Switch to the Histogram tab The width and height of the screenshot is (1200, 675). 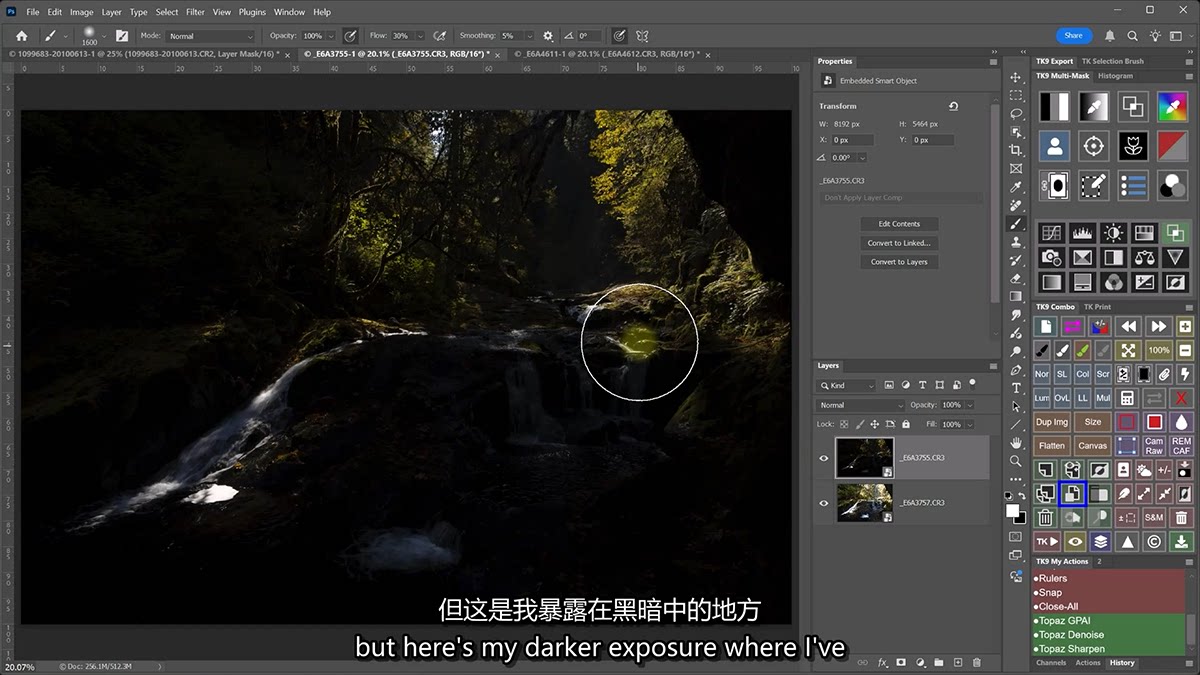[1115, 76]
